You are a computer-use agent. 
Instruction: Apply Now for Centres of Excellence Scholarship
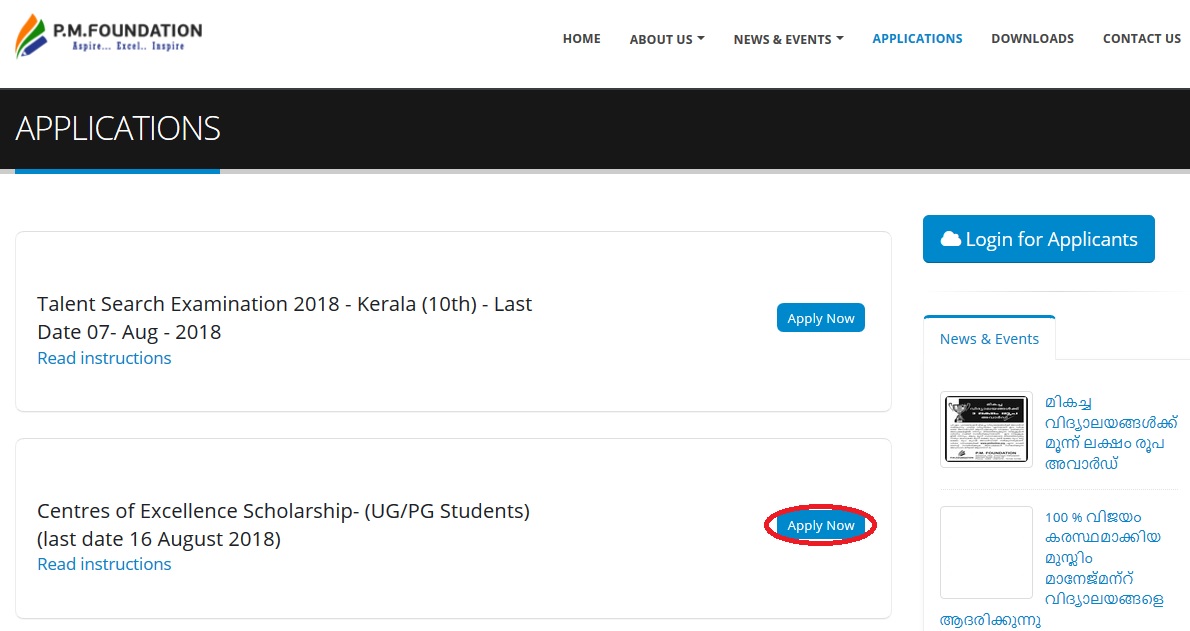tap(820, 525)
